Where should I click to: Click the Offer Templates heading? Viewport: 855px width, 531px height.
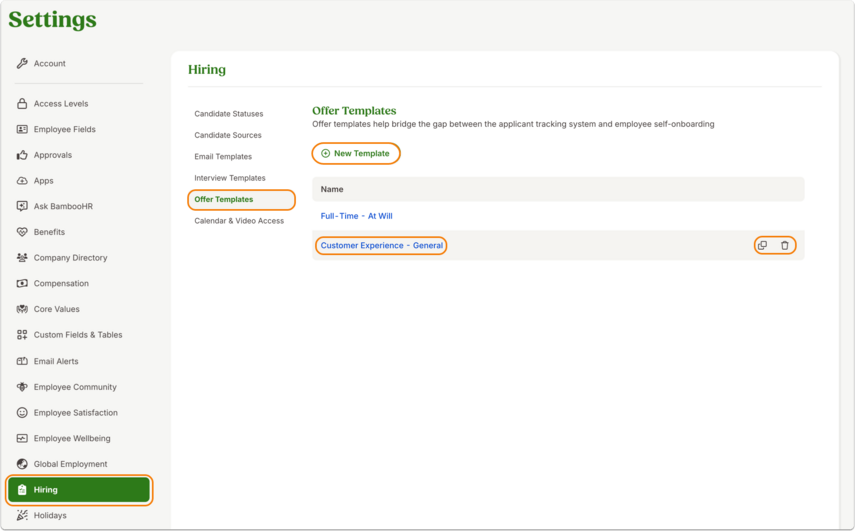click(354, 111)
